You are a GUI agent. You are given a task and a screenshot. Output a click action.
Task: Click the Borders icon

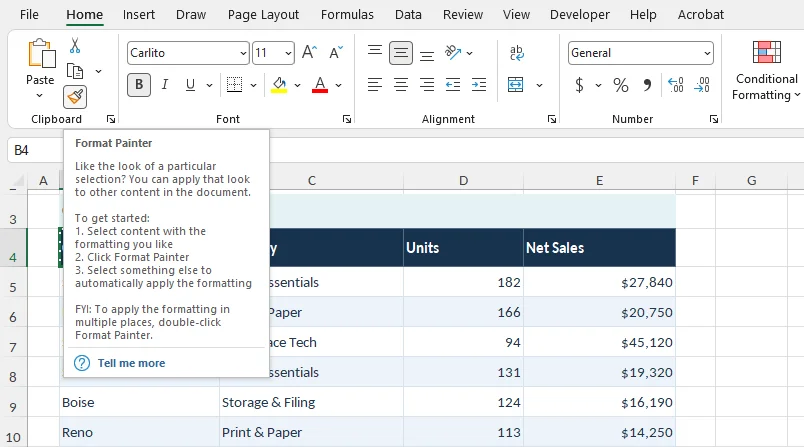coord(234,85)
